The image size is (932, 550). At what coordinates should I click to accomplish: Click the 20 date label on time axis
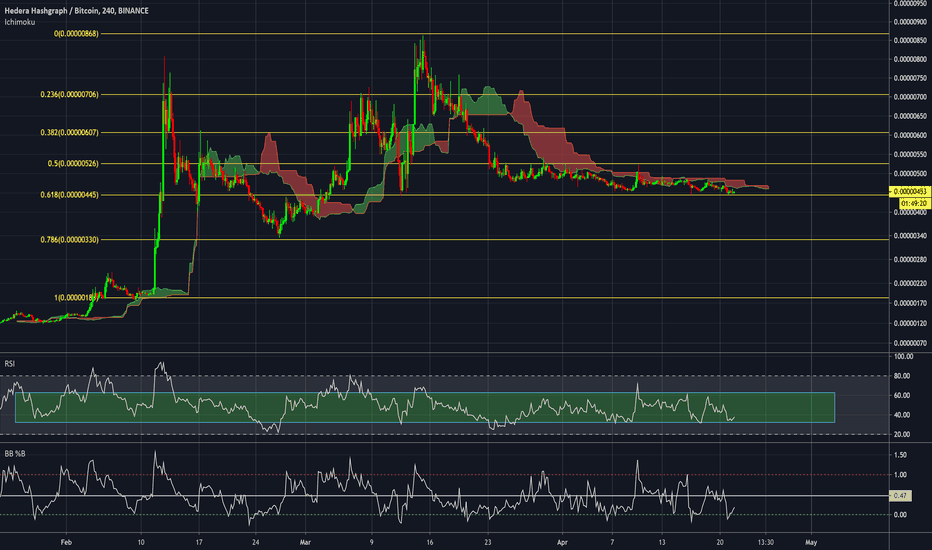(x=720, y=542)
